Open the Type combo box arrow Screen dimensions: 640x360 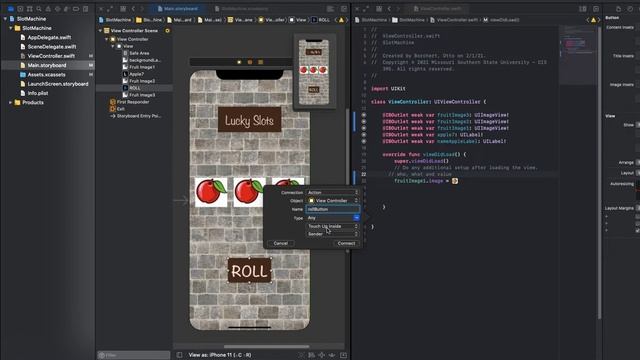356,218
